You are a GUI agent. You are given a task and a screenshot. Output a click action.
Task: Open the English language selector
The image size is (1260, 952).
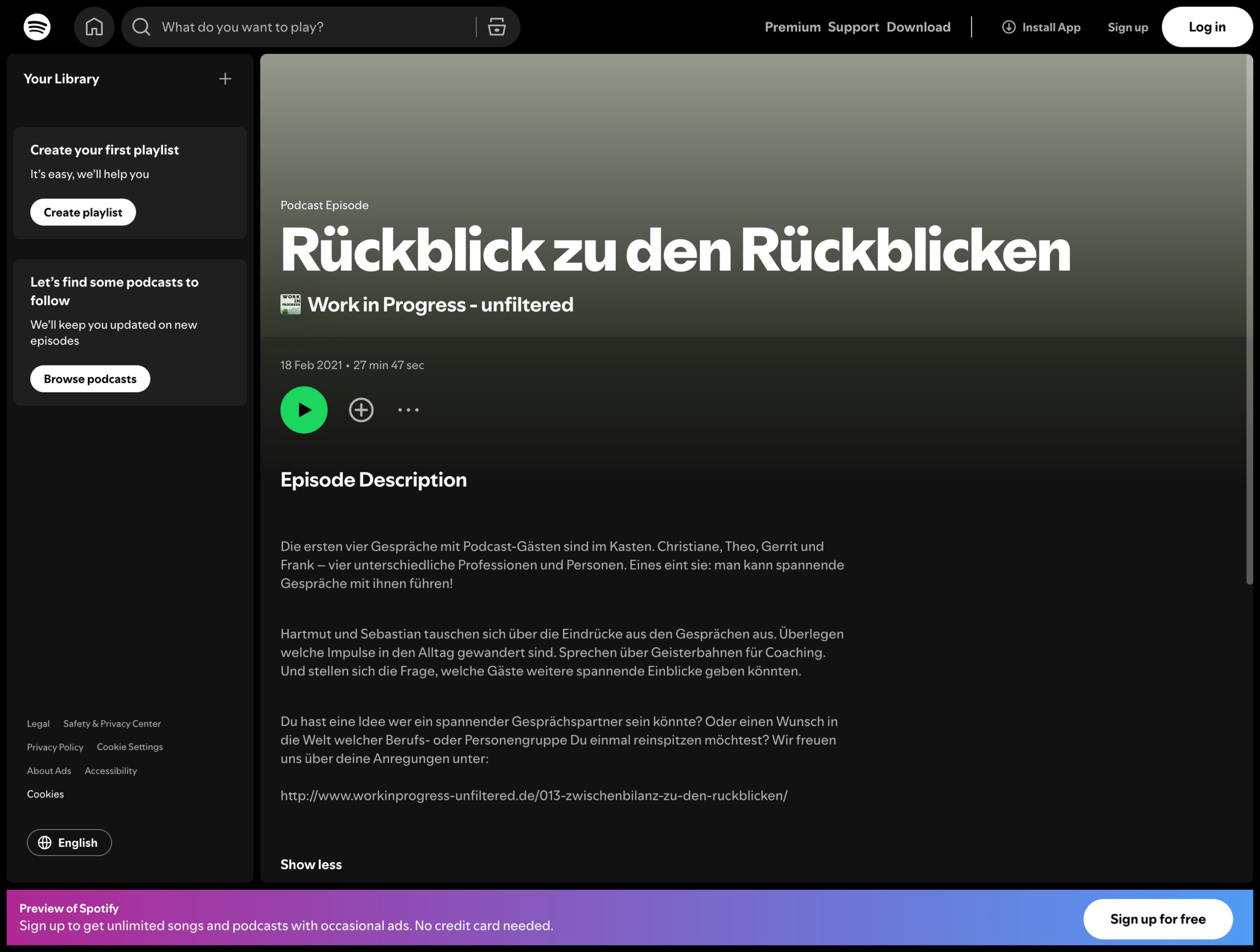point(69,842)
